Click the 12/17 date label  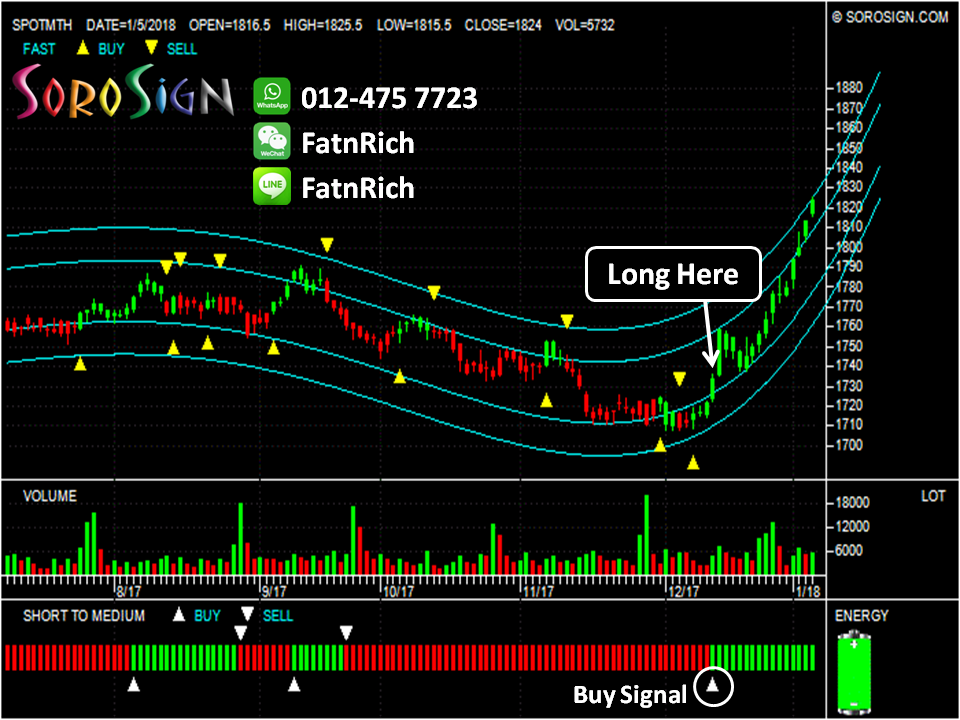683,591
